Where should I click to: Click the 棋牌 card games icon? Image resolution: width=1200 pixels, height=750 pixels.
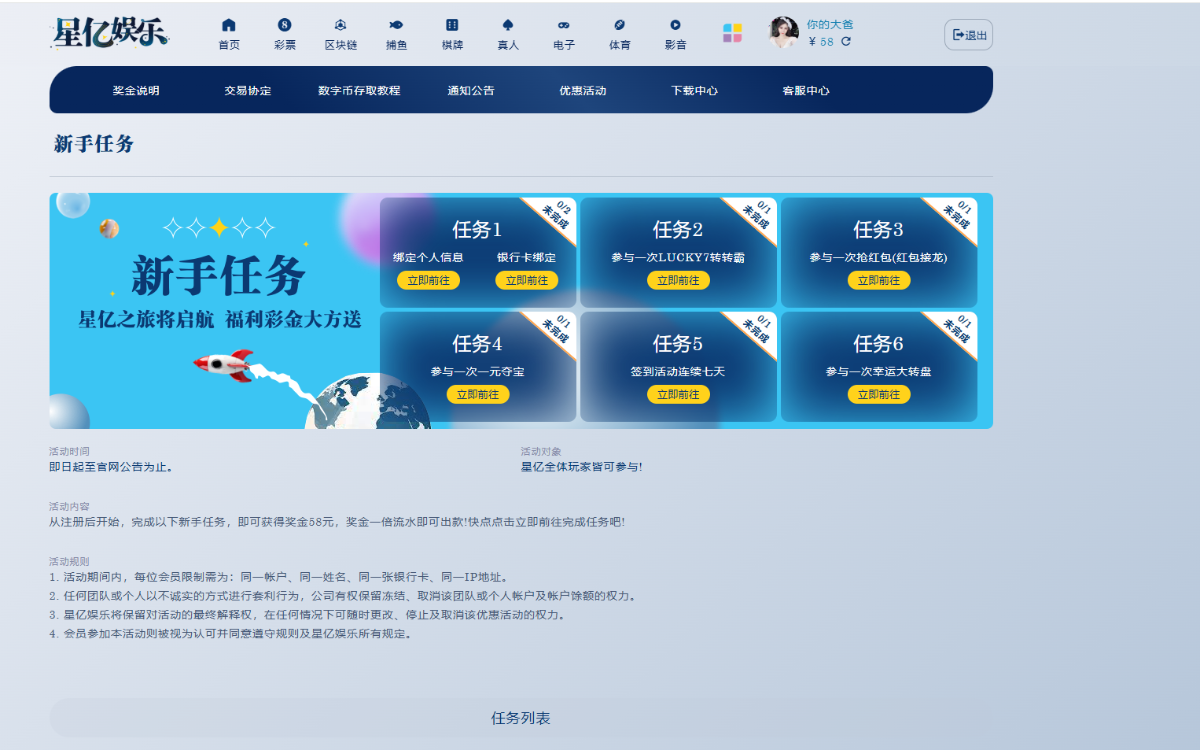(x=452, y=26)
